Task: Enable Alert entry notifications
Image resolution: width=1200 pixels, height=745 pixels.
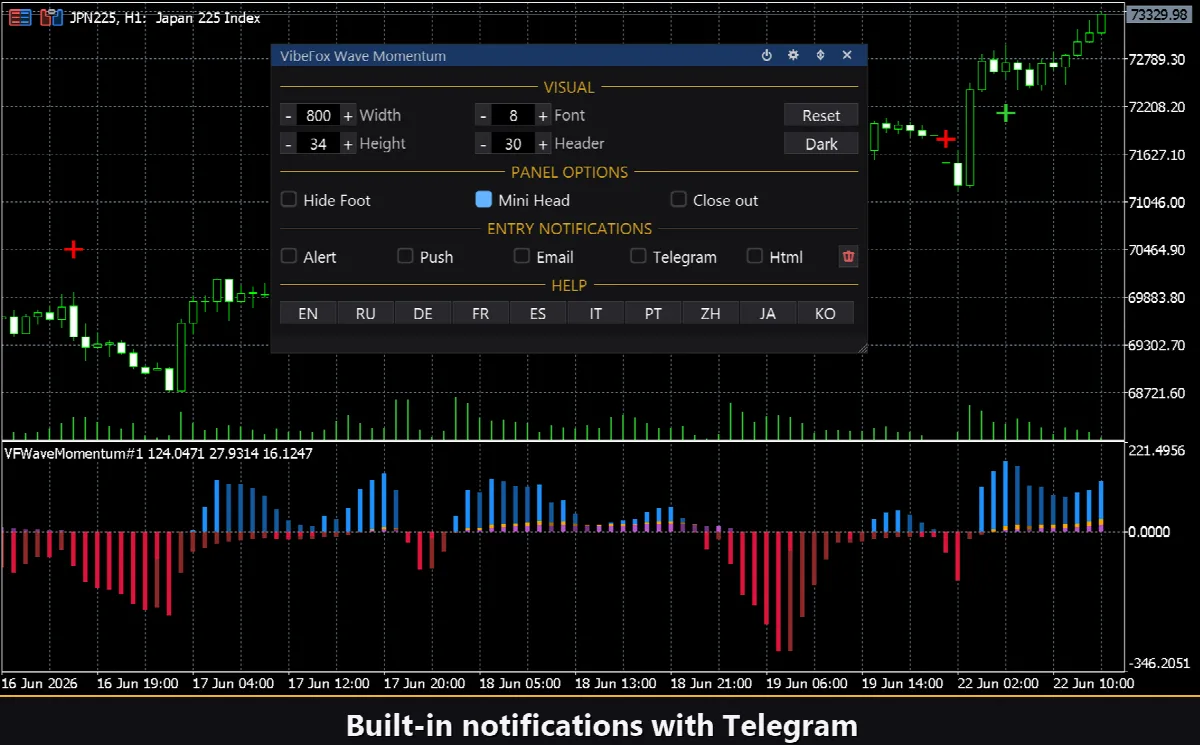Action: point(289,257)
